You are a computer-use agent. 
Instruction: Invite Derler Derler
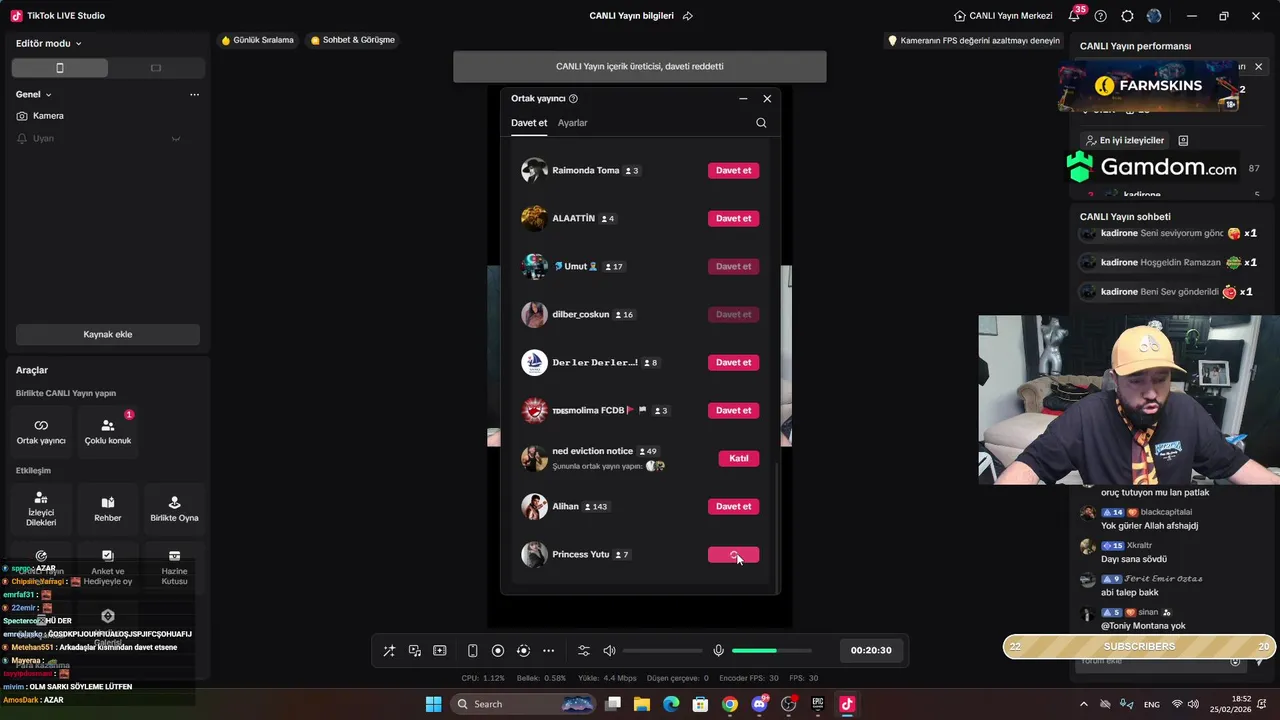733,362
